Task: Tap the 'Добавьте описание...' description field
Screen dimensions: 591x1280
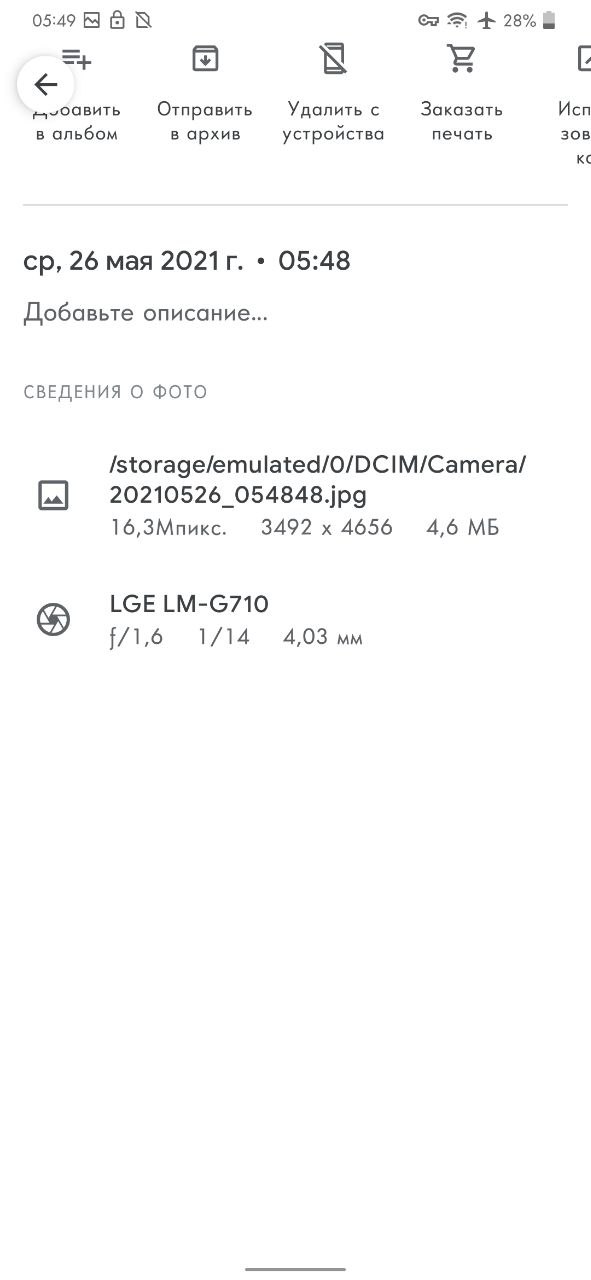Action: [x=146, y=313]
